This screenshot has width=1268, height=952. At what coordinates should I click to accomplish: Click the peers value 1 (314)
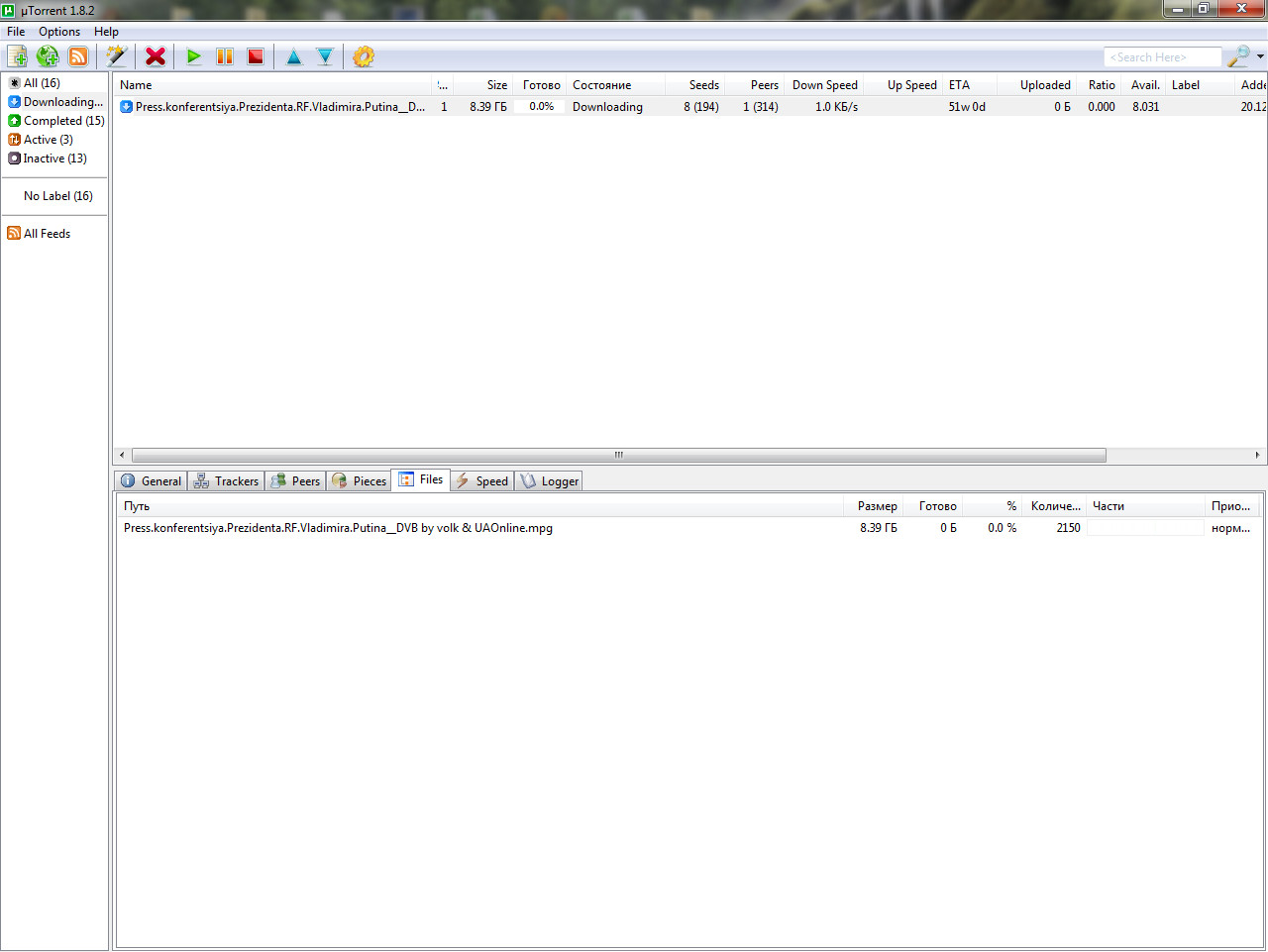click(761, 107)
